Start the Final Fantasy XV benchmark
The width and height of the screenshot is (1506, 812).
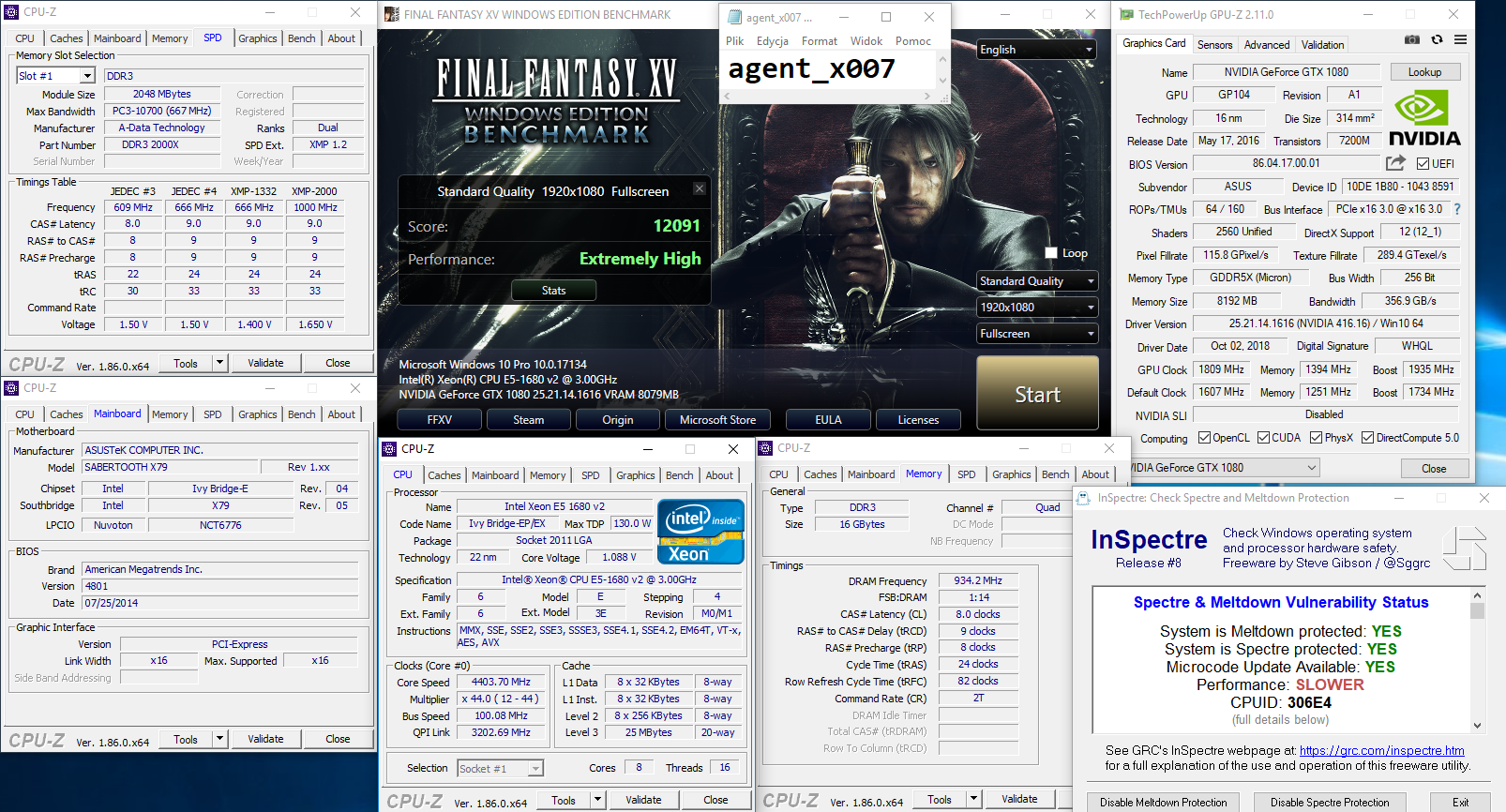[x=1037, y=394]
